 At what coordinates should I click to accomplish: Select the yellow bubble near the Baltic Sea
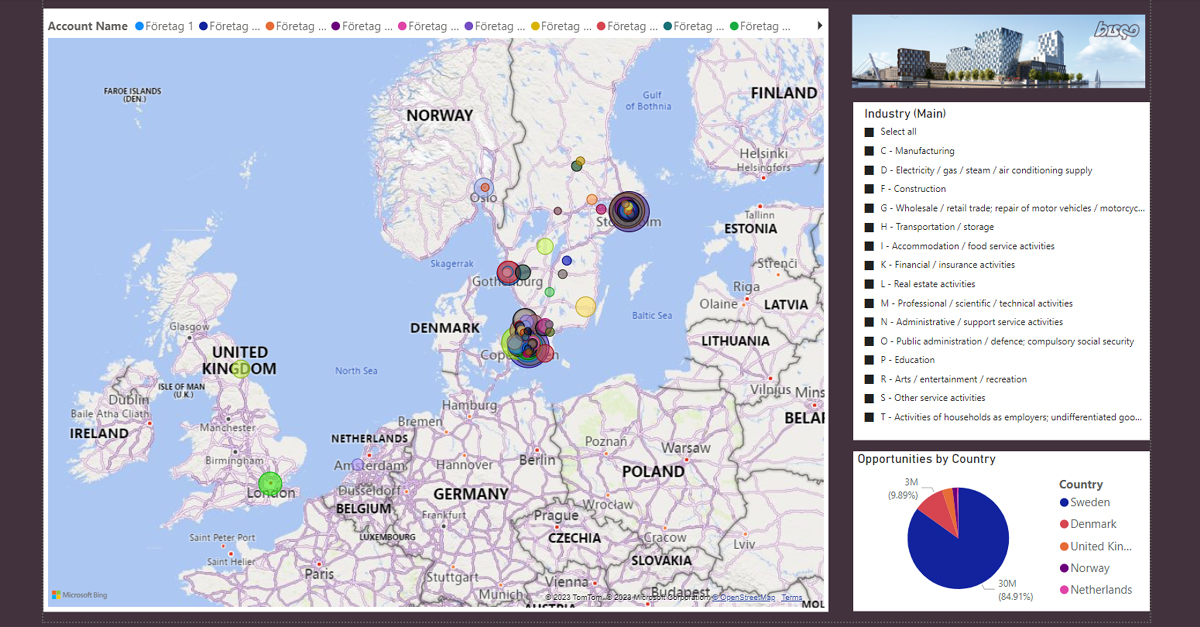click(585, 307)
